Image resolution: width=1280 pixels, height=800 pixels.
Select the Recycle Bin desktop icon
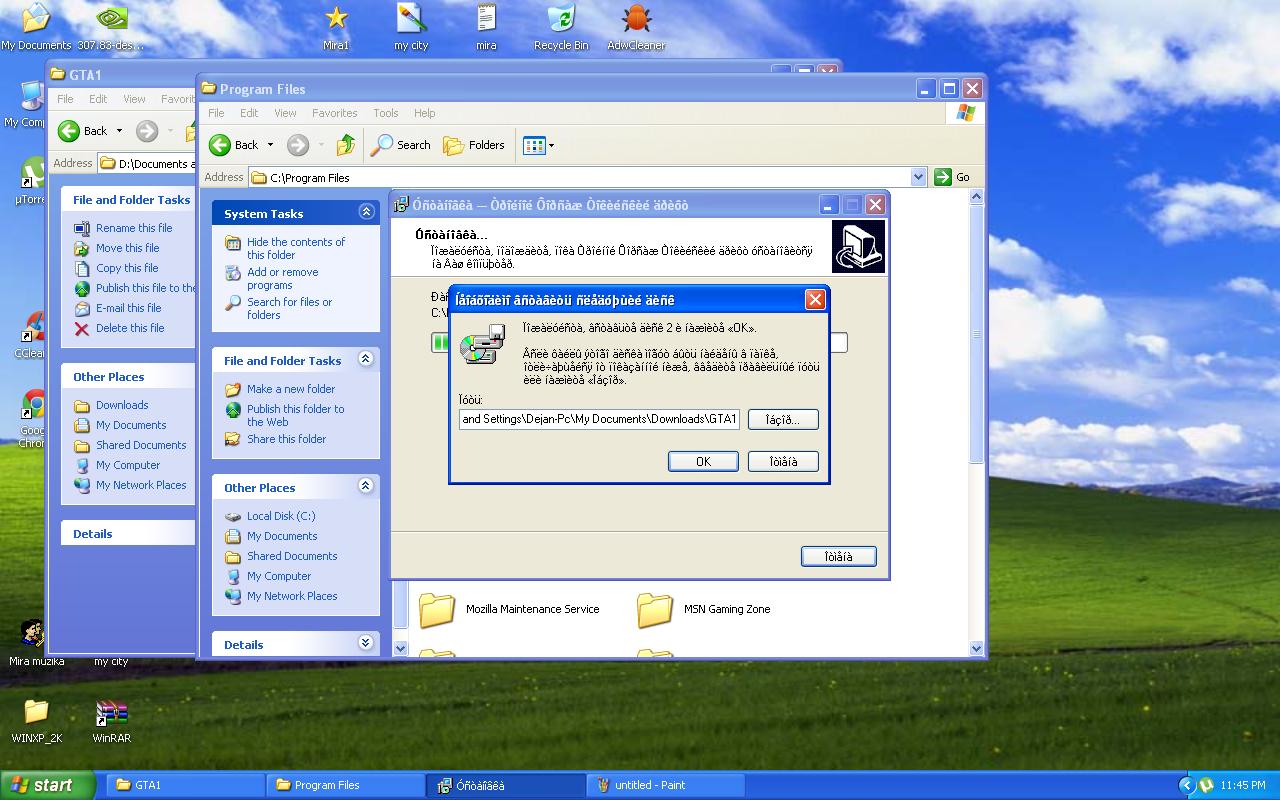(x=561, y=27)
